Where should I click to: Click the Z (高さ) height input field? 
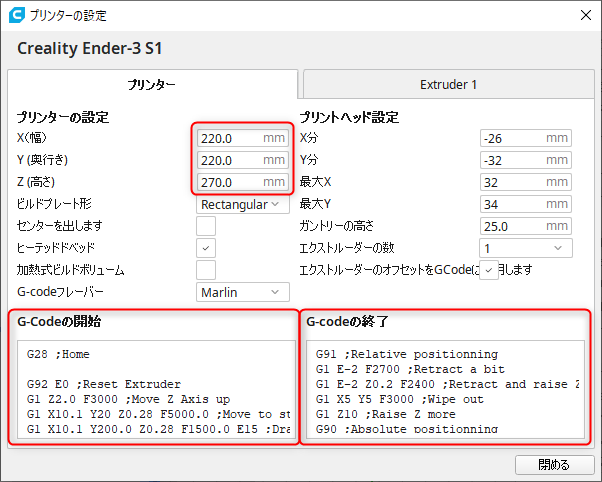[243, 182]
